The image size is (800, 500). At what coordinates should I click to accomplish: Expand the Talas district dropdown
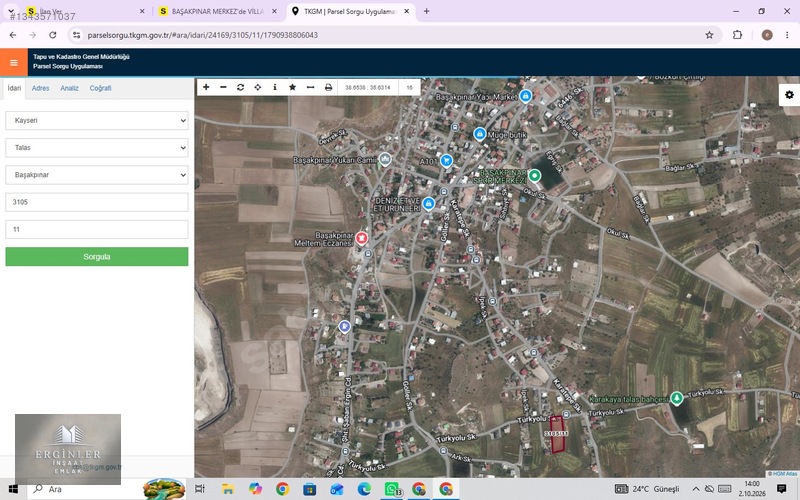(x=97, y=147)
